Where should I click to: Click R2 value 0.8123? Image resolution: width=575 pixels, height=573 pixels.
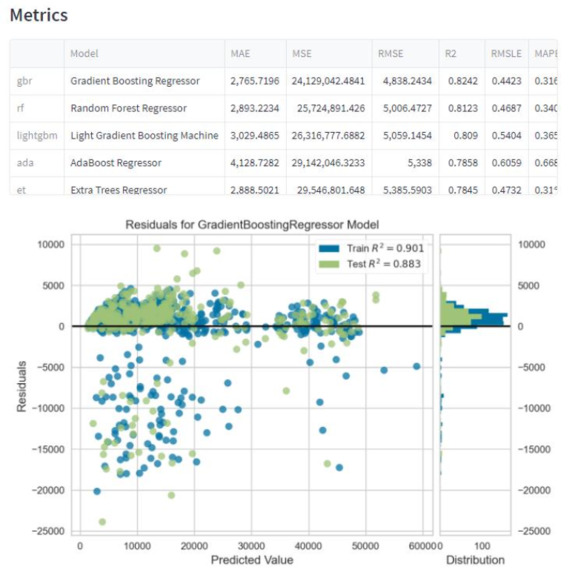[x=462, y=108]
